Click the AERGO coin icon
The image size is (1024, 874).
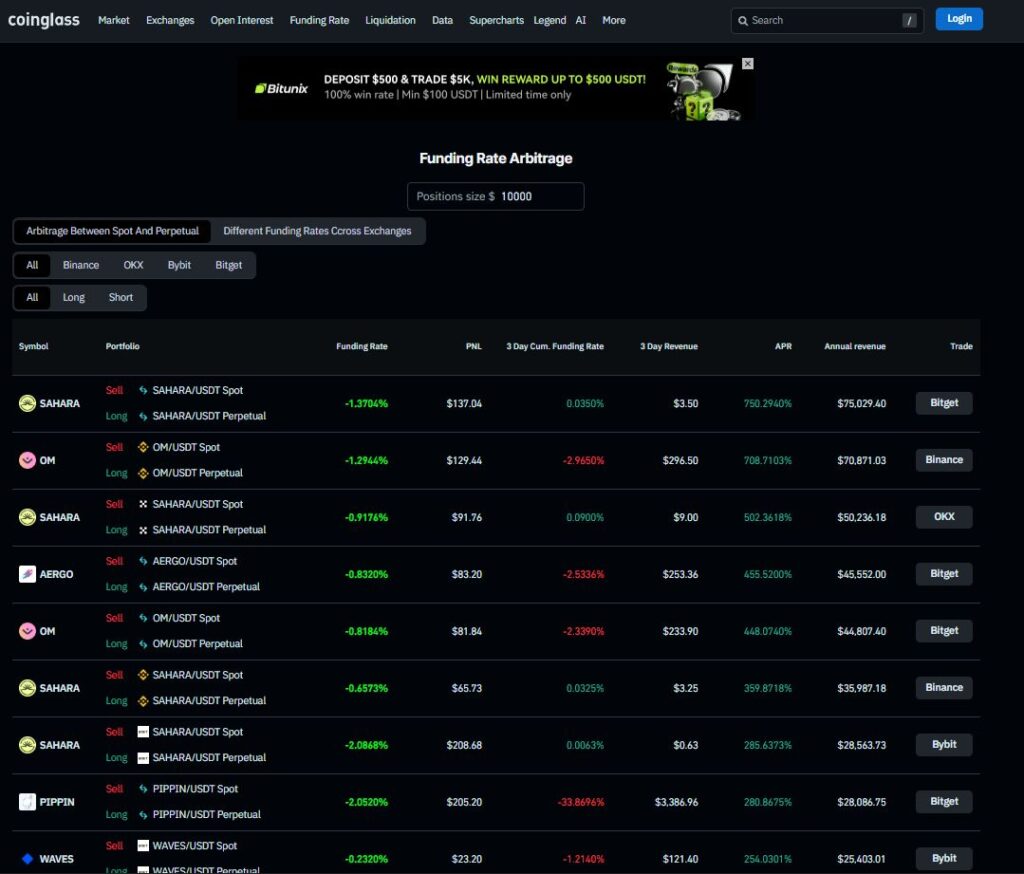[27, 574]
